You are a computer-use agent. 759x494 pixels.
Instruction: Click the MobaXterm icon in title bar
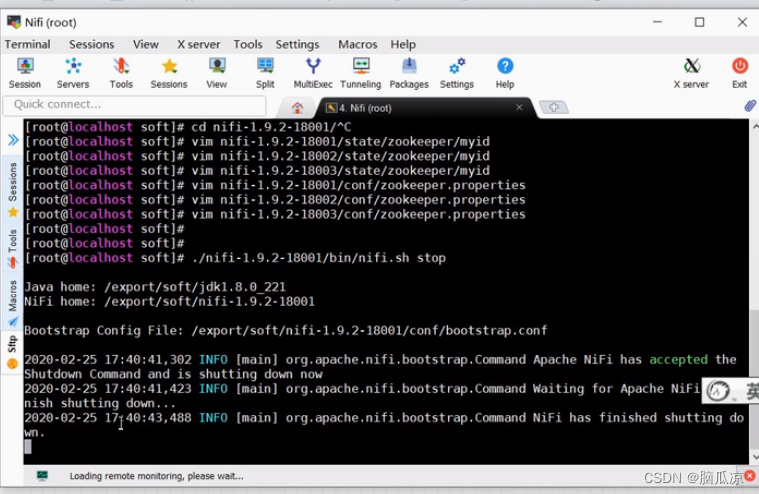(x=14, y=22)
